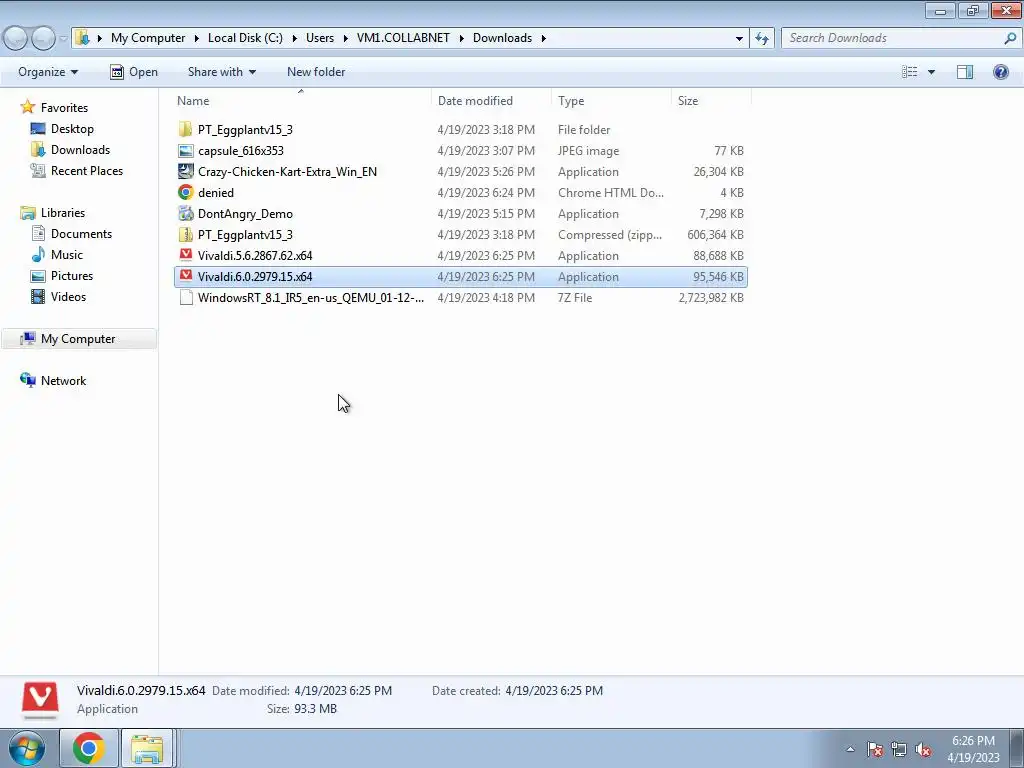
Task: Click the muted volume tray icon
Action: tap(923, 749)
